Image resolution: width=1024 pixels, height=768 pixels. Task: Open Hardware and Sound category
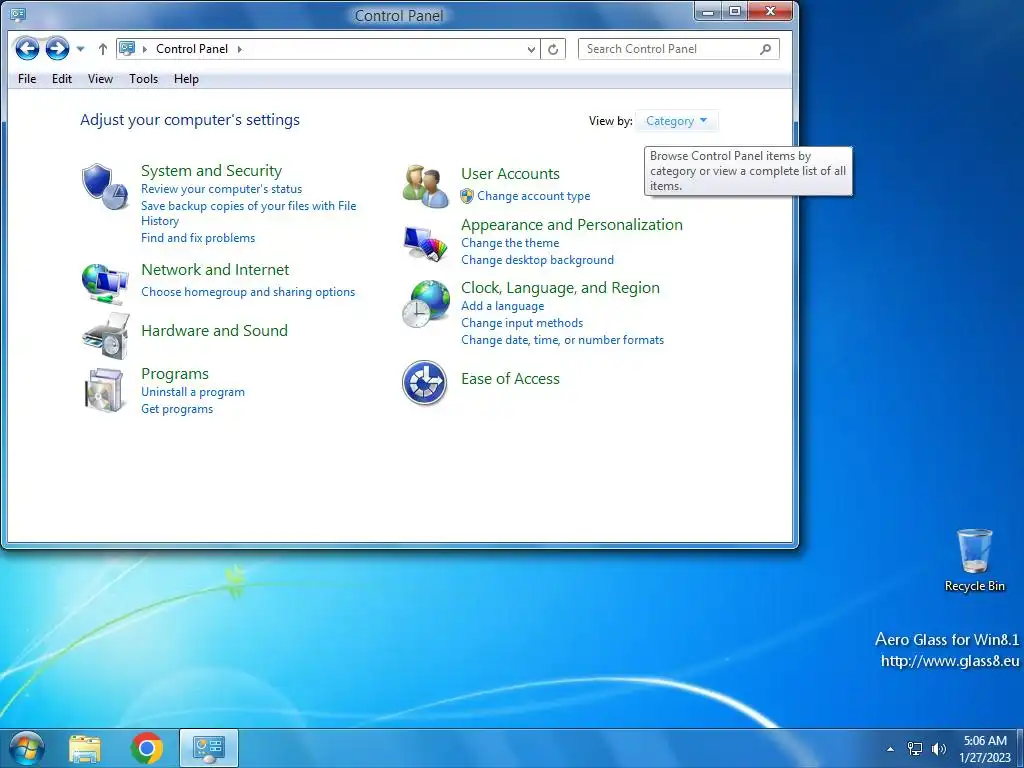pos(214,330)
